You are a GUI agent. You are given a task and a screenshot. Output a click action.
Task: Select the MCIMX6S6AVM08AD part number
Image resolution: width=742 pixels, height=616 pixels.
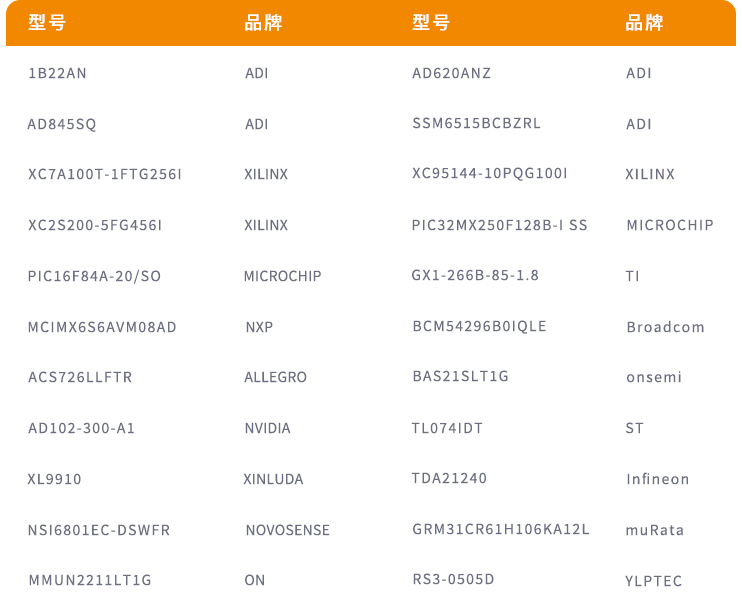102,327
